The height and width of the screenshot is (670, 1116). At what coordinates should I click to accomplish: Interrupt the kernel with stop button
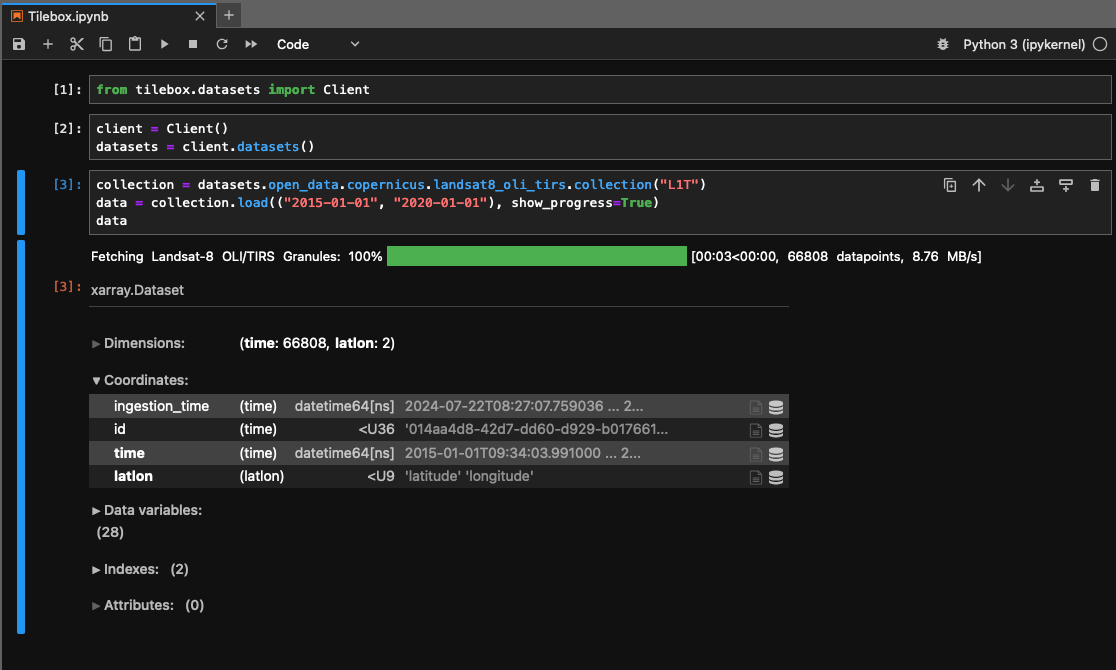click(x=193, y=44)
